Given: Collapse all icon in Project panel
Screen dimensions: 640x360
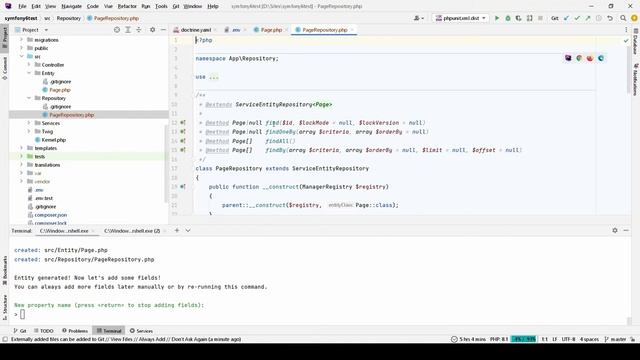Looking at the screenshot, I should [139, 30].
